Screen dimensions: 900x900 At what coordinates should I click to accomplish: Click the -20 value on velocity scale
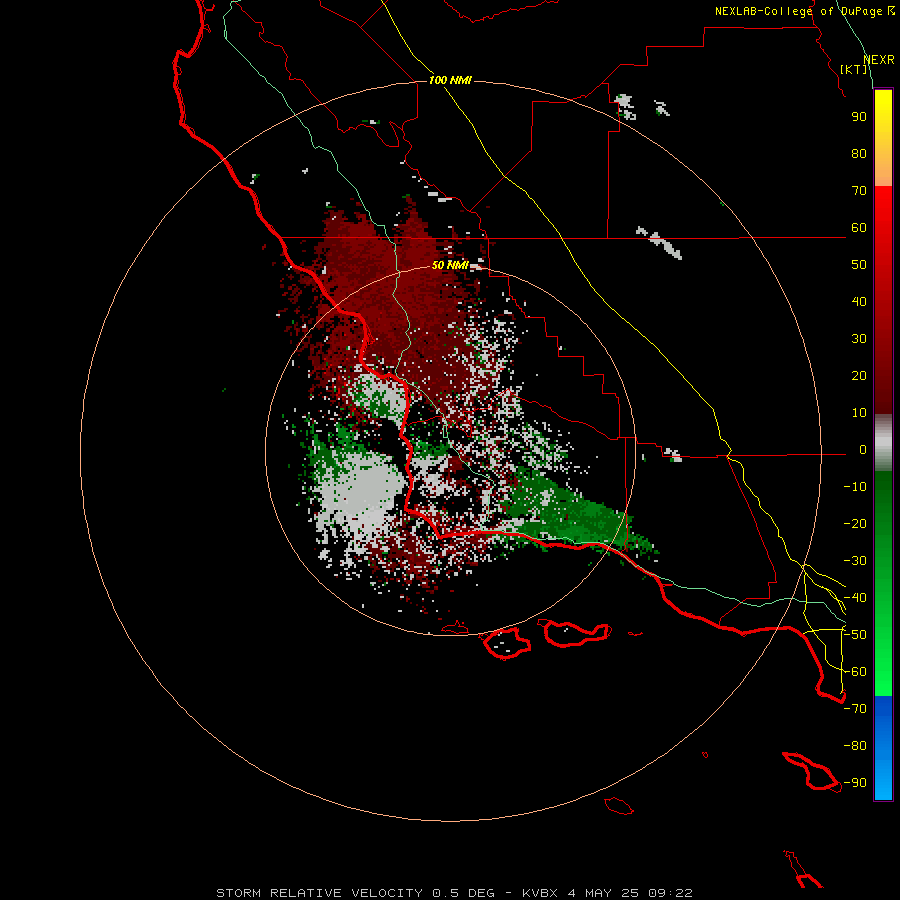coord(855,524)
